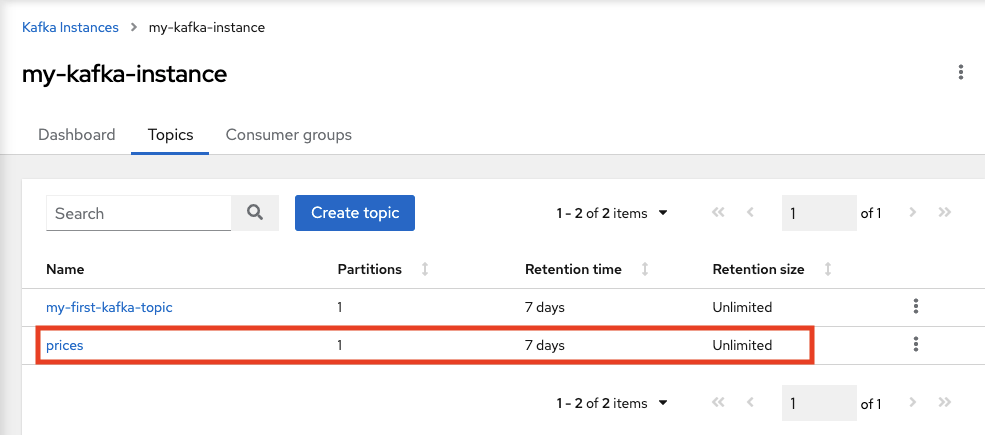Go to last page in bottom pagination
Image resolution: width=985 pixels, height=435 pixels.
pos(944,403)
